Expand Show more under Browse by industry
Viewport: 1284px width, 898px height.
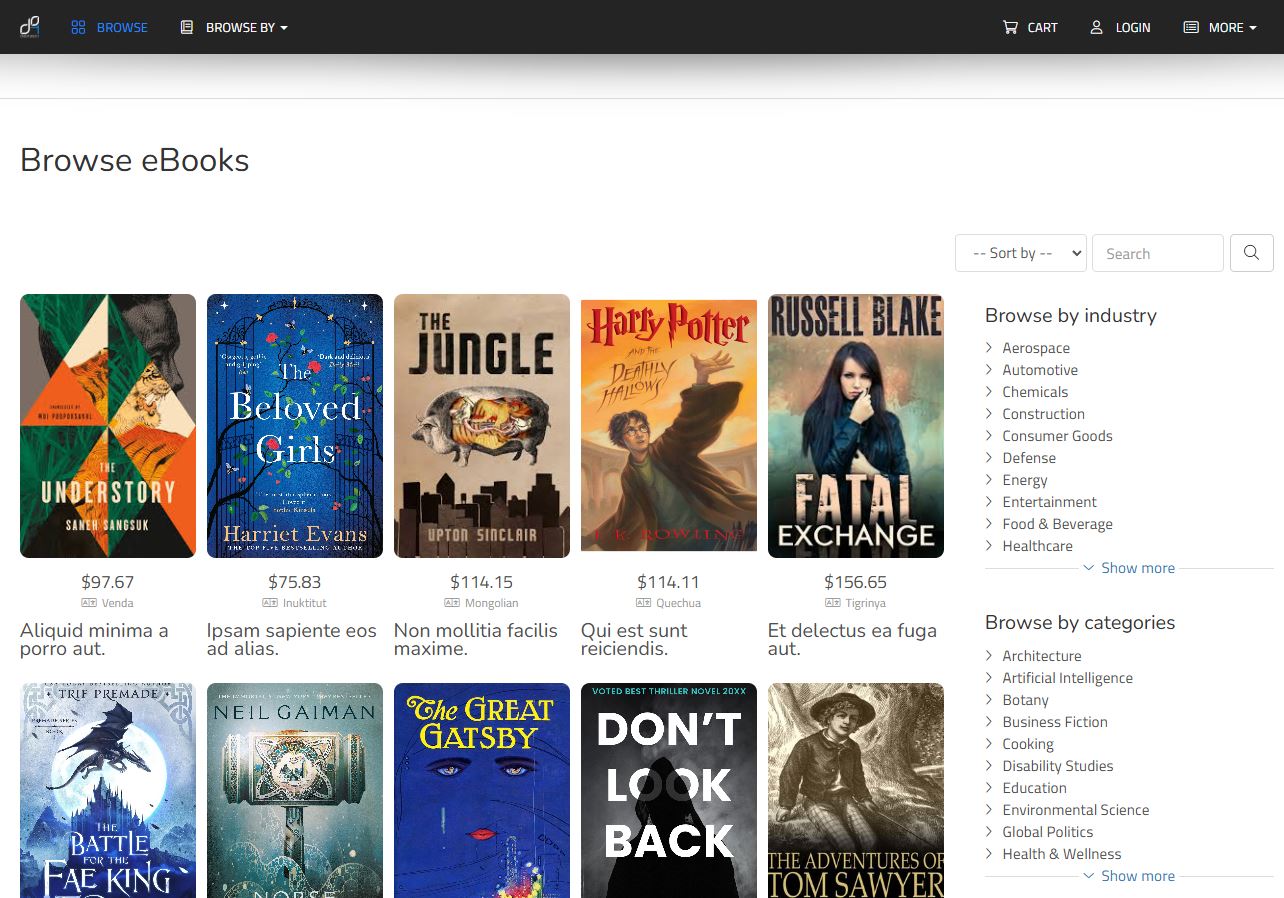[1129, 567]
